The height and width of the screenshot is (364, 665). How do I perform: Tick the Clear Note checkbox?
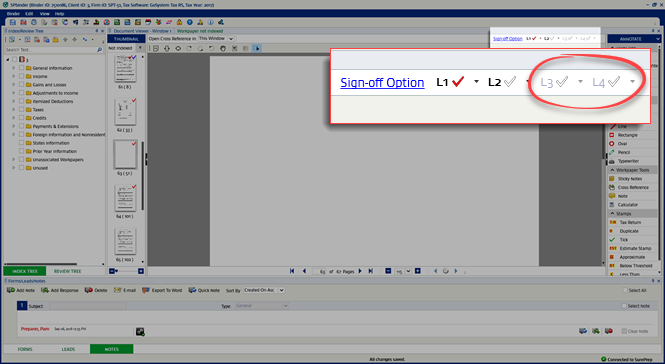click(624, 331)
